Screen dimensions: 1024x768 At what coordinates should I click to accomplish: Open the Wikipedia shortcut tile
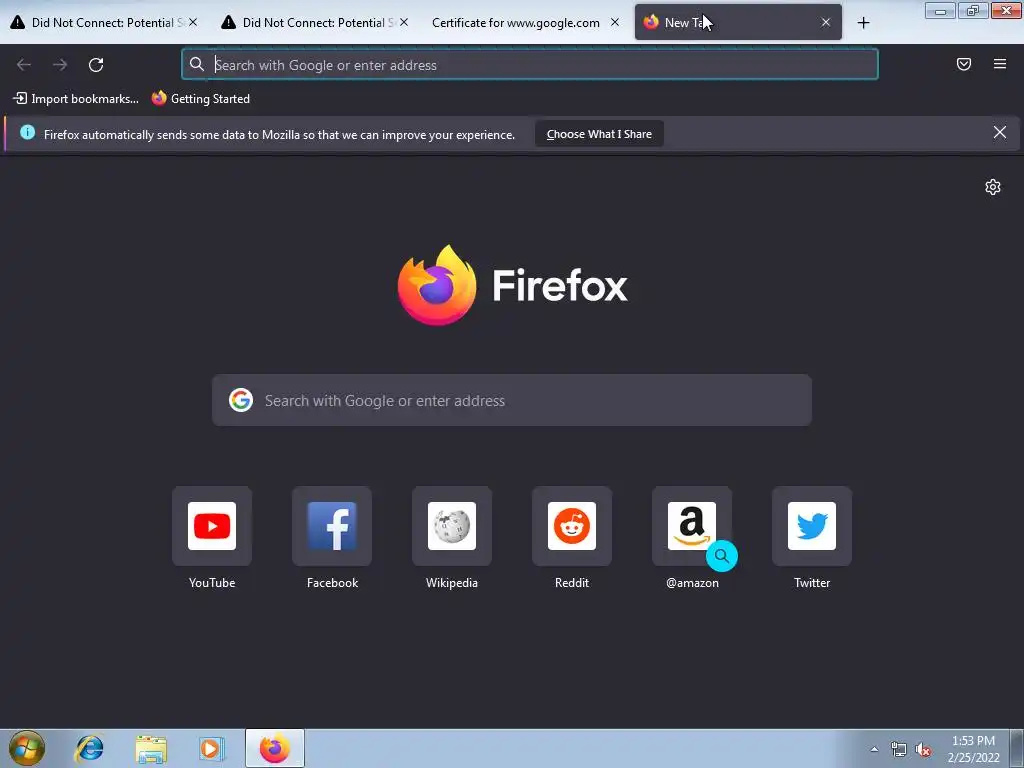click(452, 526)
